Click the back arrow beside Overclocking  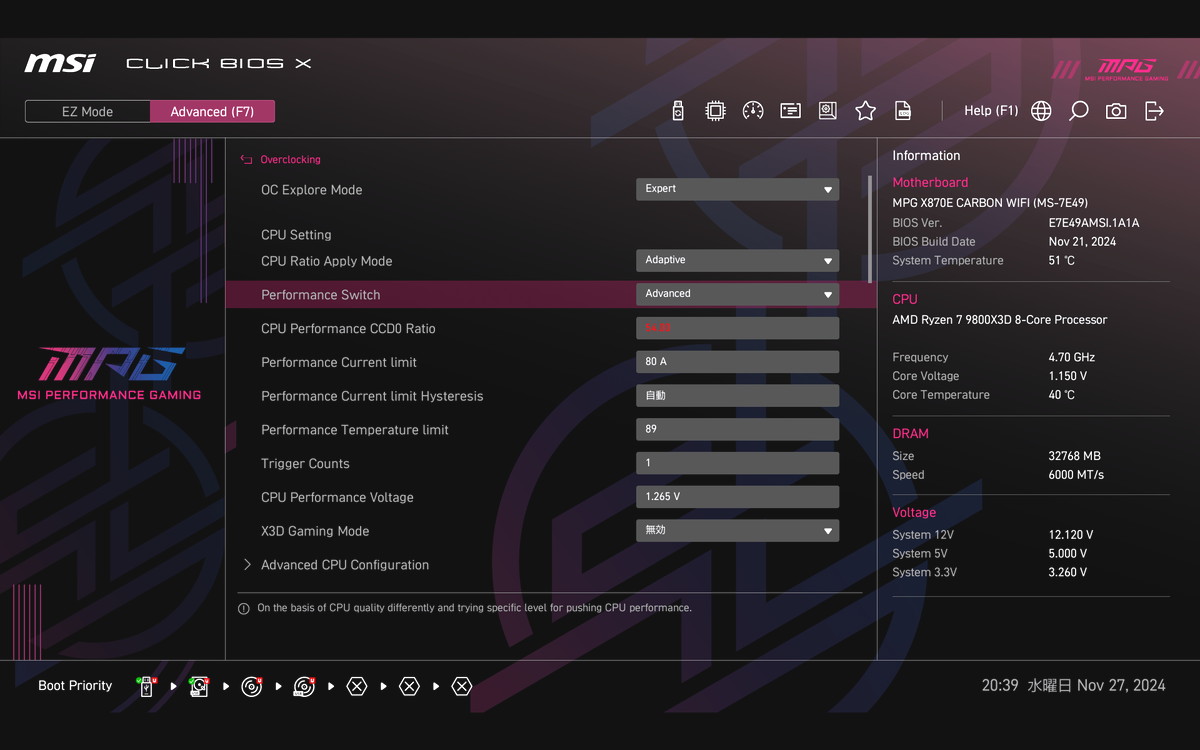(x=246, y=159)
